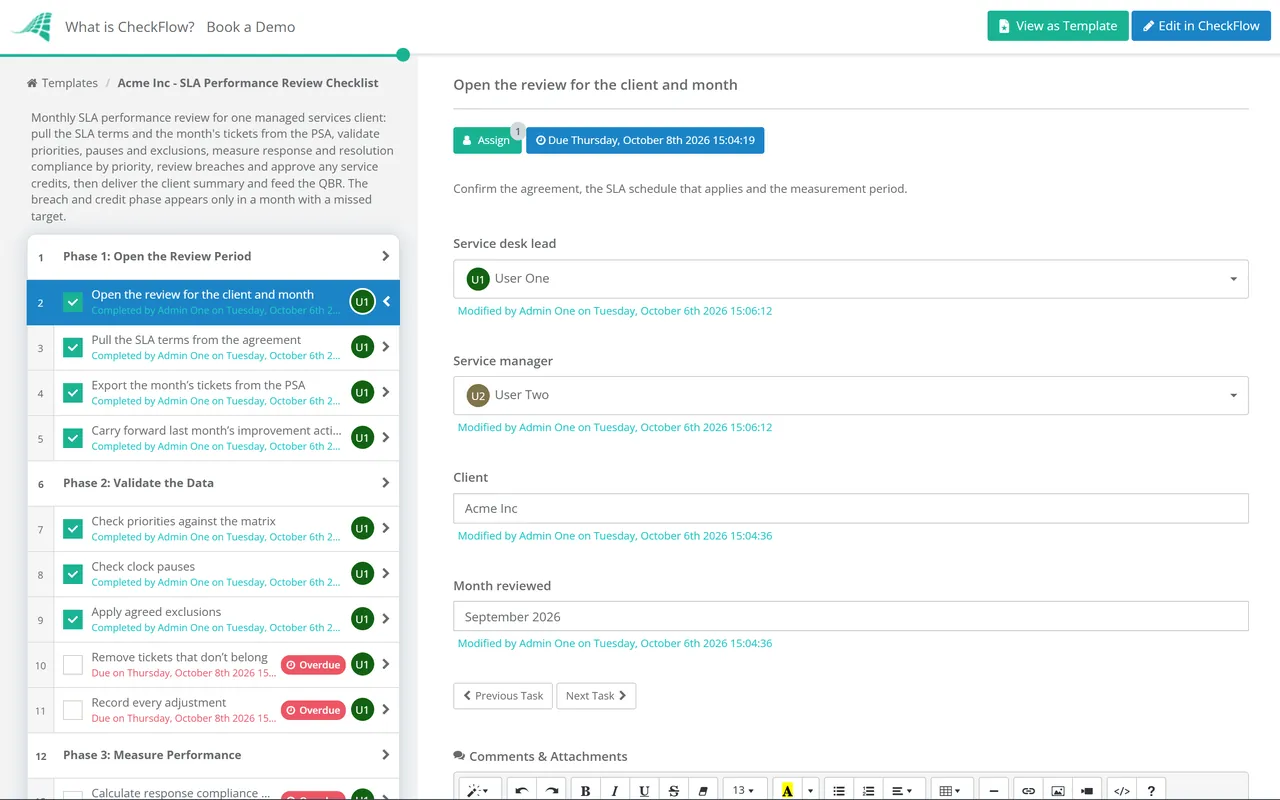This screenshot has width=1280, height=800.
Task: Click the Month reviewed input field
Action: click(x=851, y=617)
